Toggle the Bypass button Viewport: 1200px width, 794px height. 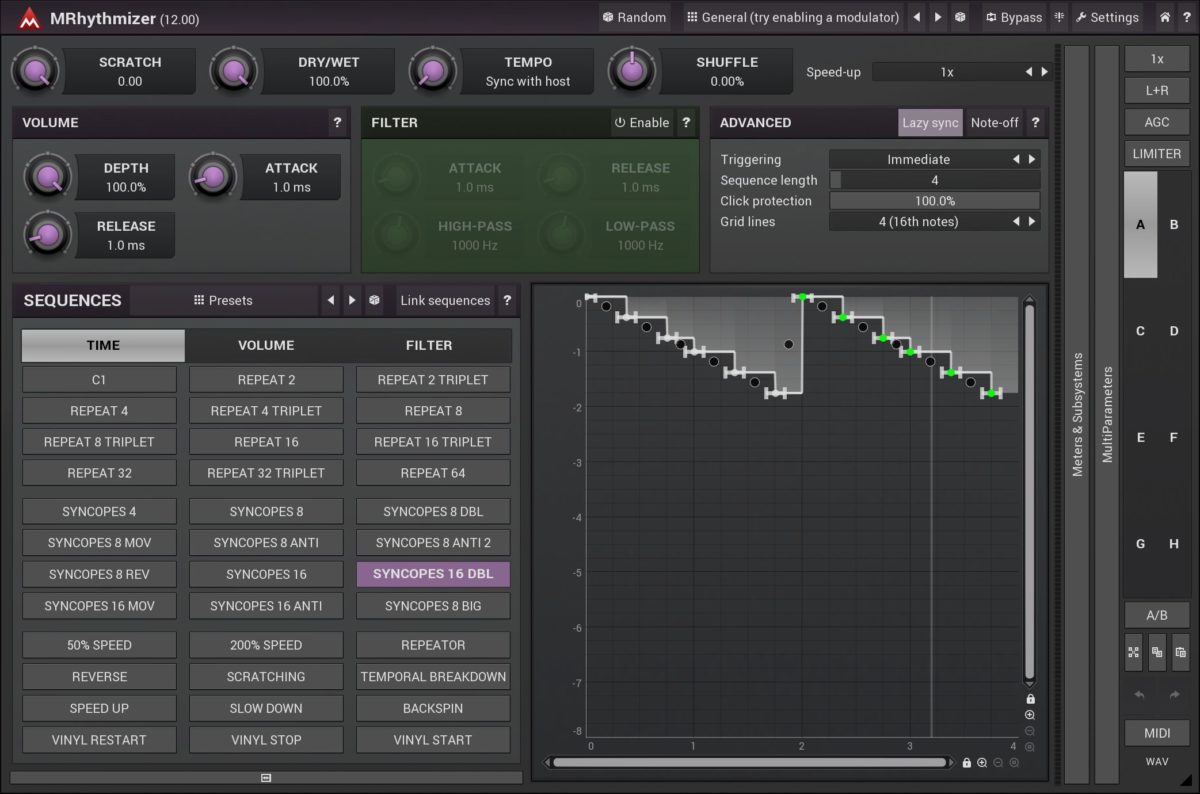(1012, 17)
